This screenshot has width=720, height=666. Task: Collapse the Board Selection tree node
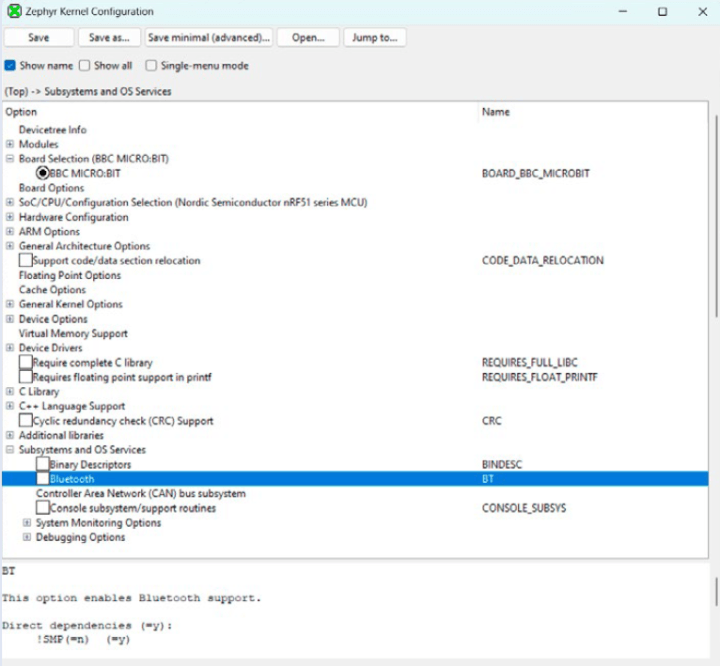[10, 159]
